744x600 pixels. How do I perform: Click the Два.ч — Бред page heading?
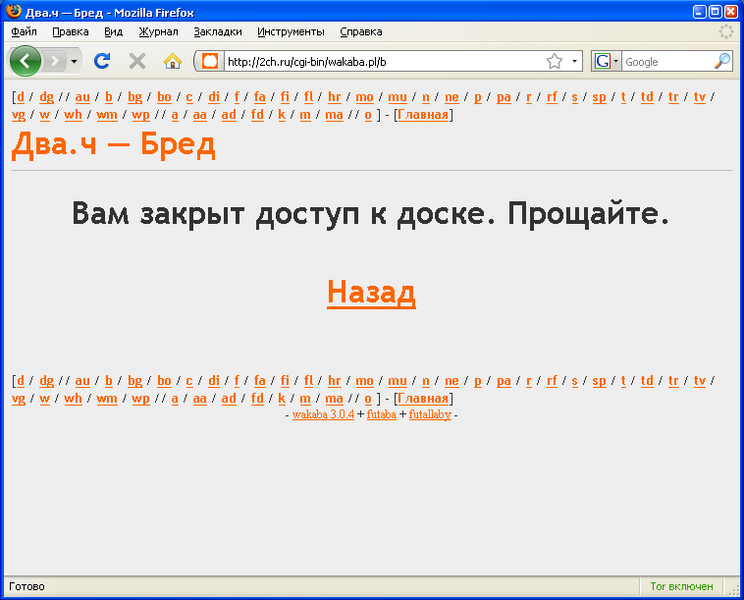point(113,144)
